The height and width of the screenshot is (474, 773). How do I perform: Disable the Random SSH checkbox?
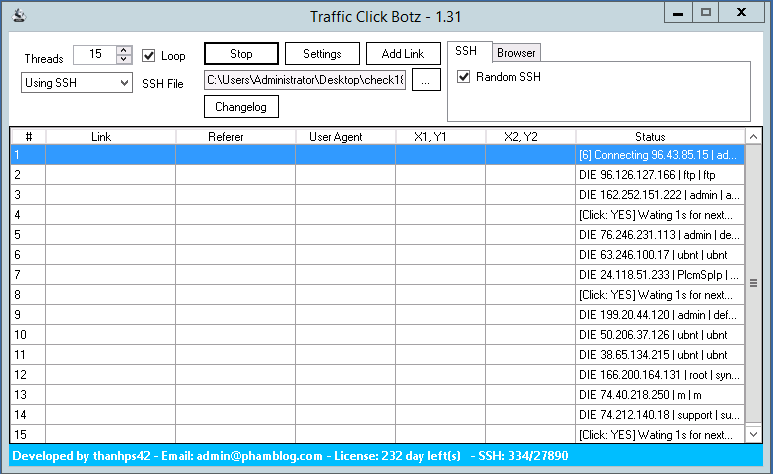pyautogui.click(x=463, y=76)
